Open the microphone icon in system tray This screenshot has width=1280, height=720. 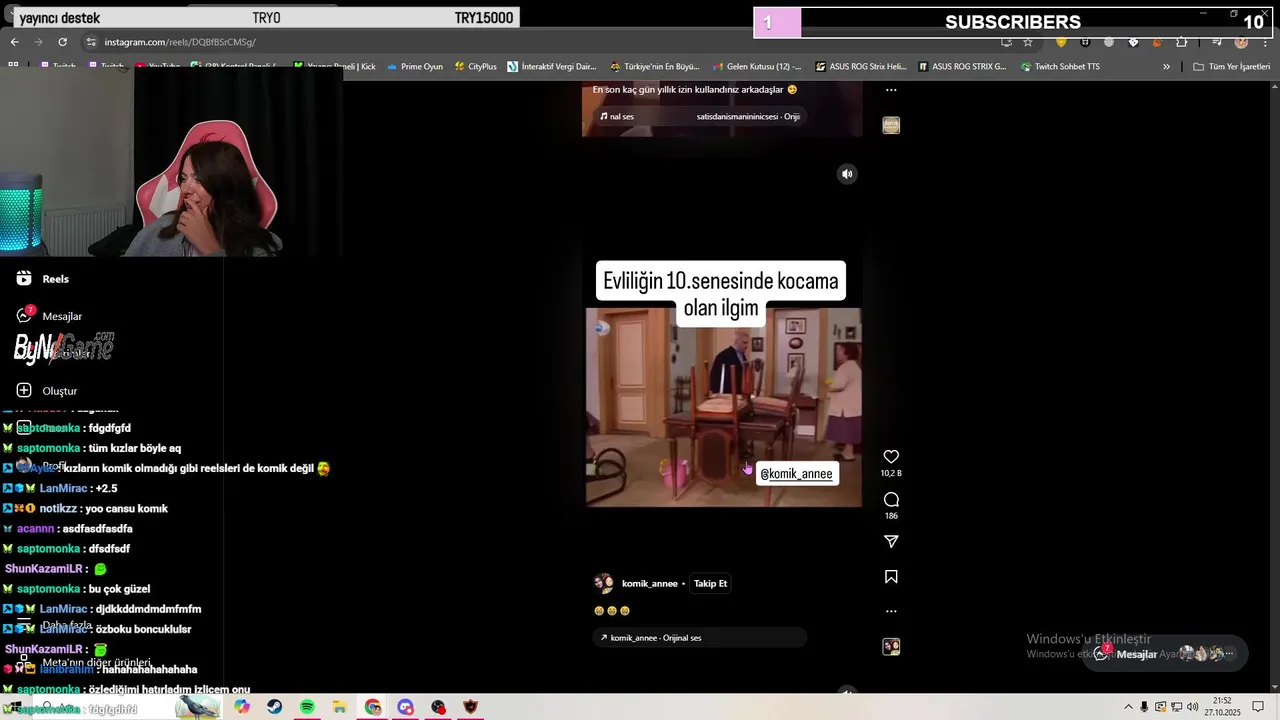click(x=1144, y=707)
